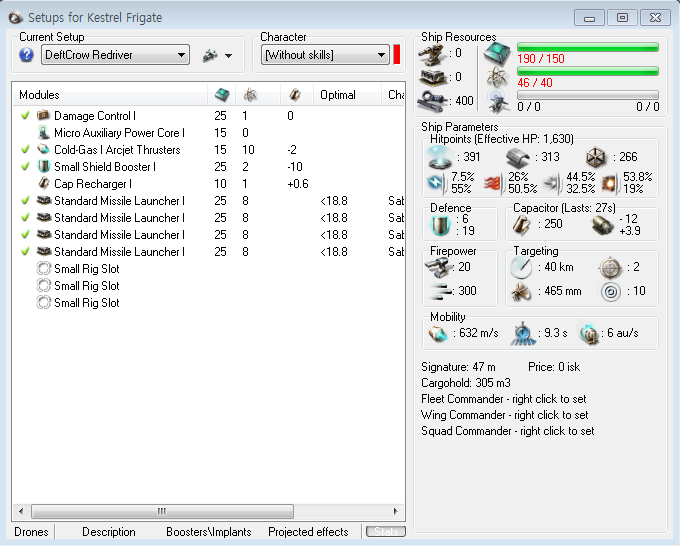Image resolution: width=680 pixels, height=546 pixels.
Task: Select the Micro Auxiliary Power Core I row
Action: pos(208,133)
